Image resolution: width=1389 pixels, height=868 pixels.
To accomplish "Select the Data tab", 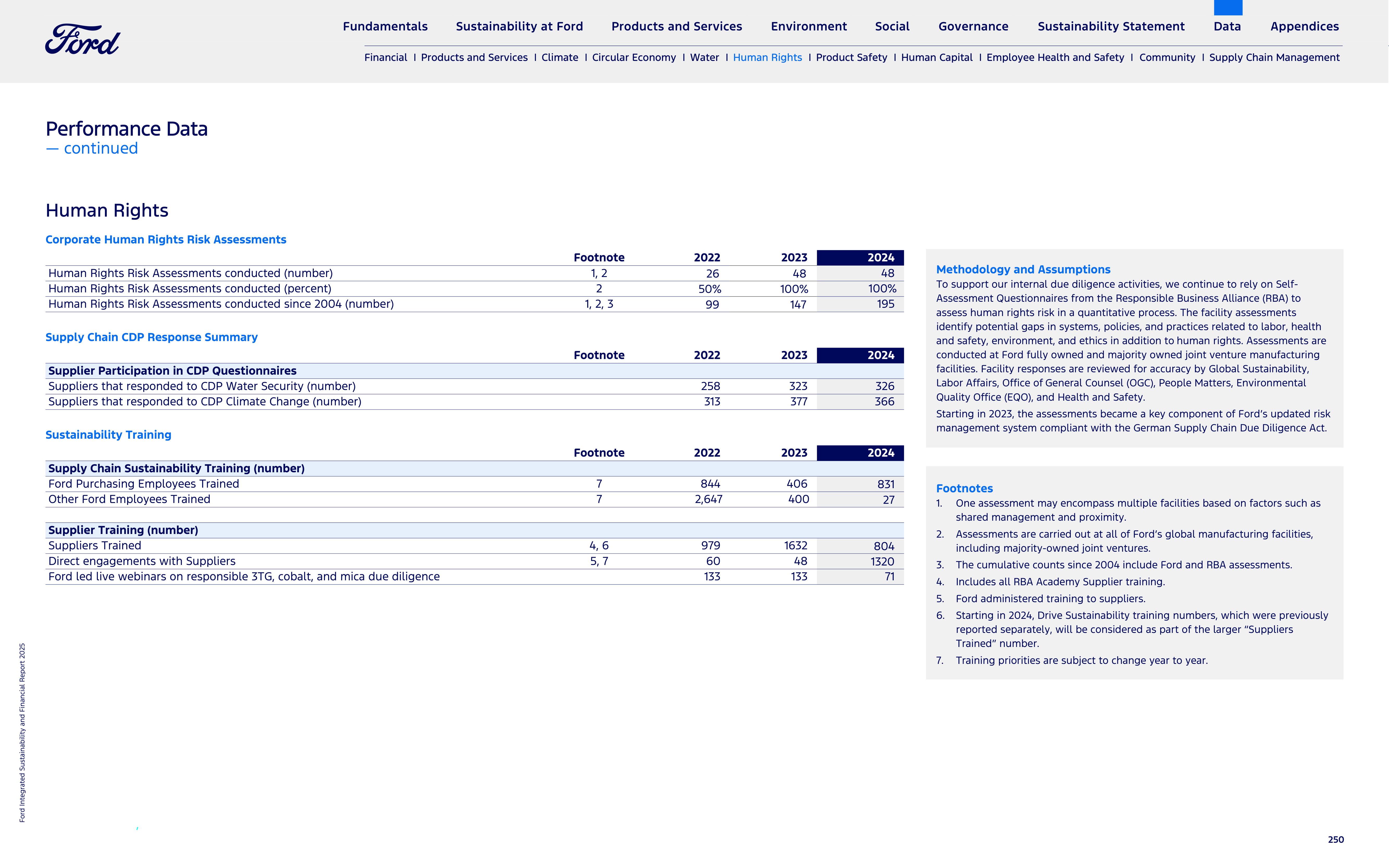I will point(1227,26).
